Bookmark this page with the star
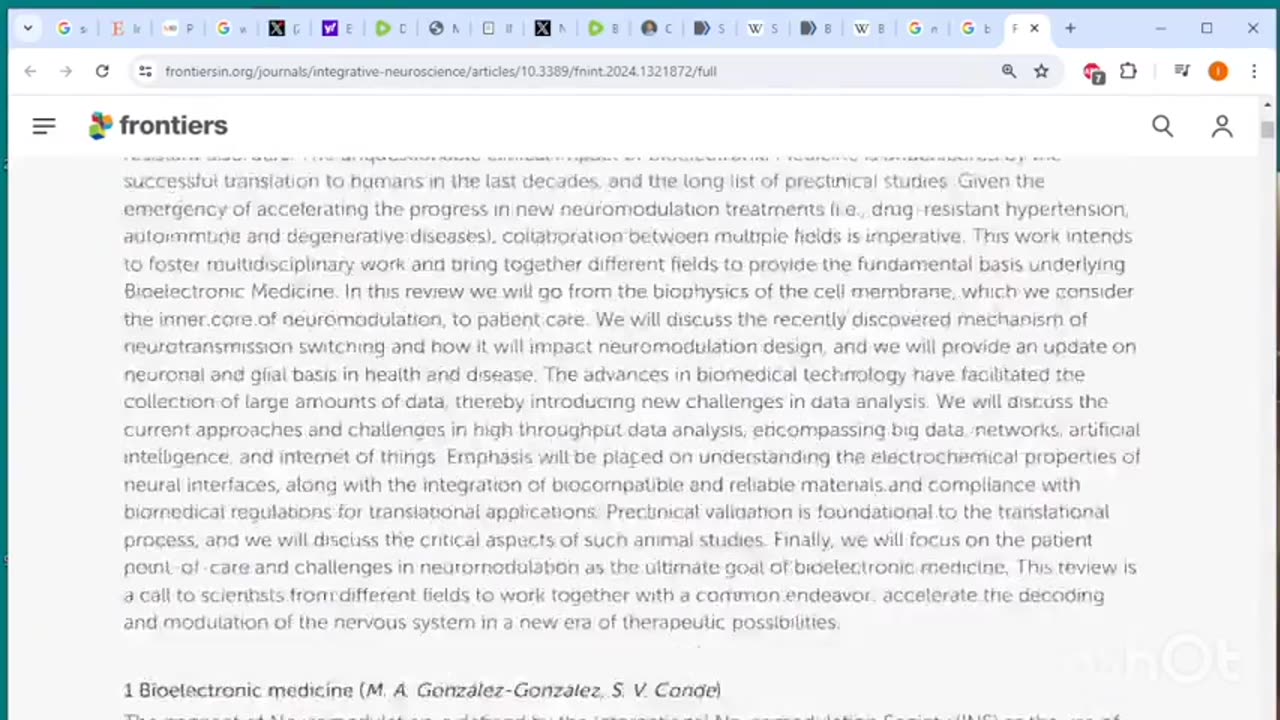 [1041, 71]
